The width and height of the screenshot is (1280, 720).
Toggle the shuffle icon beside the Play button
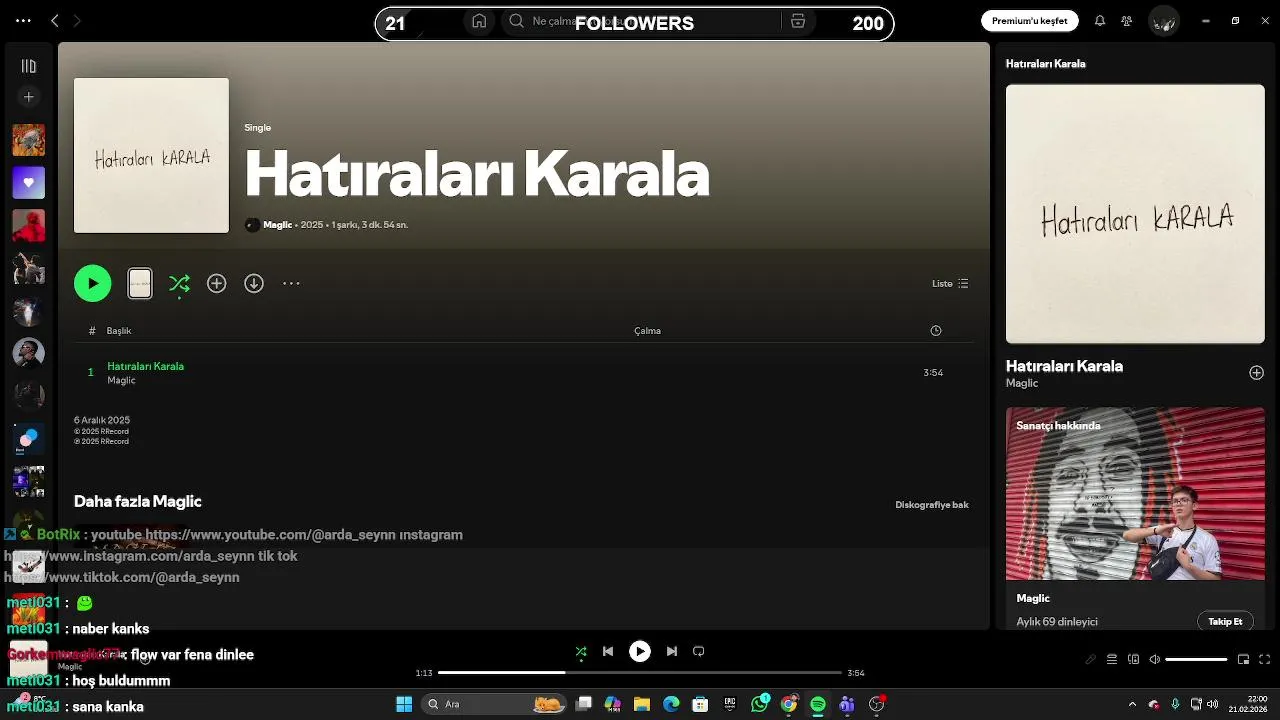179,284
